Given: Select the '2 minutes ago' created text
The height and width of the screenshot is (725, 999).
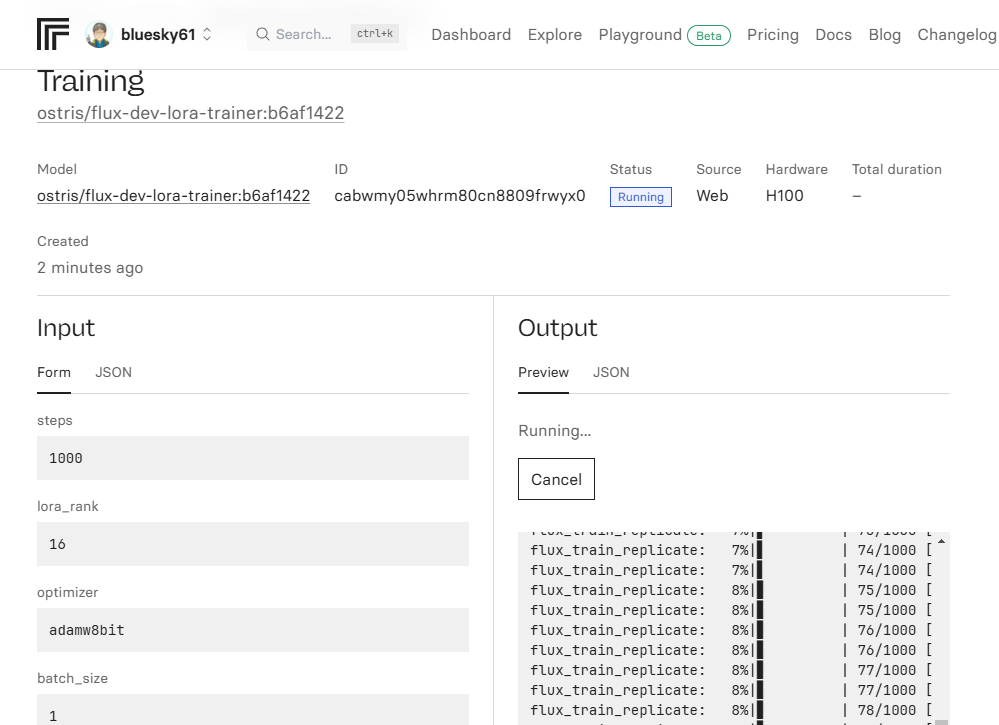Looking at the screenshot, I should point(90,268).
